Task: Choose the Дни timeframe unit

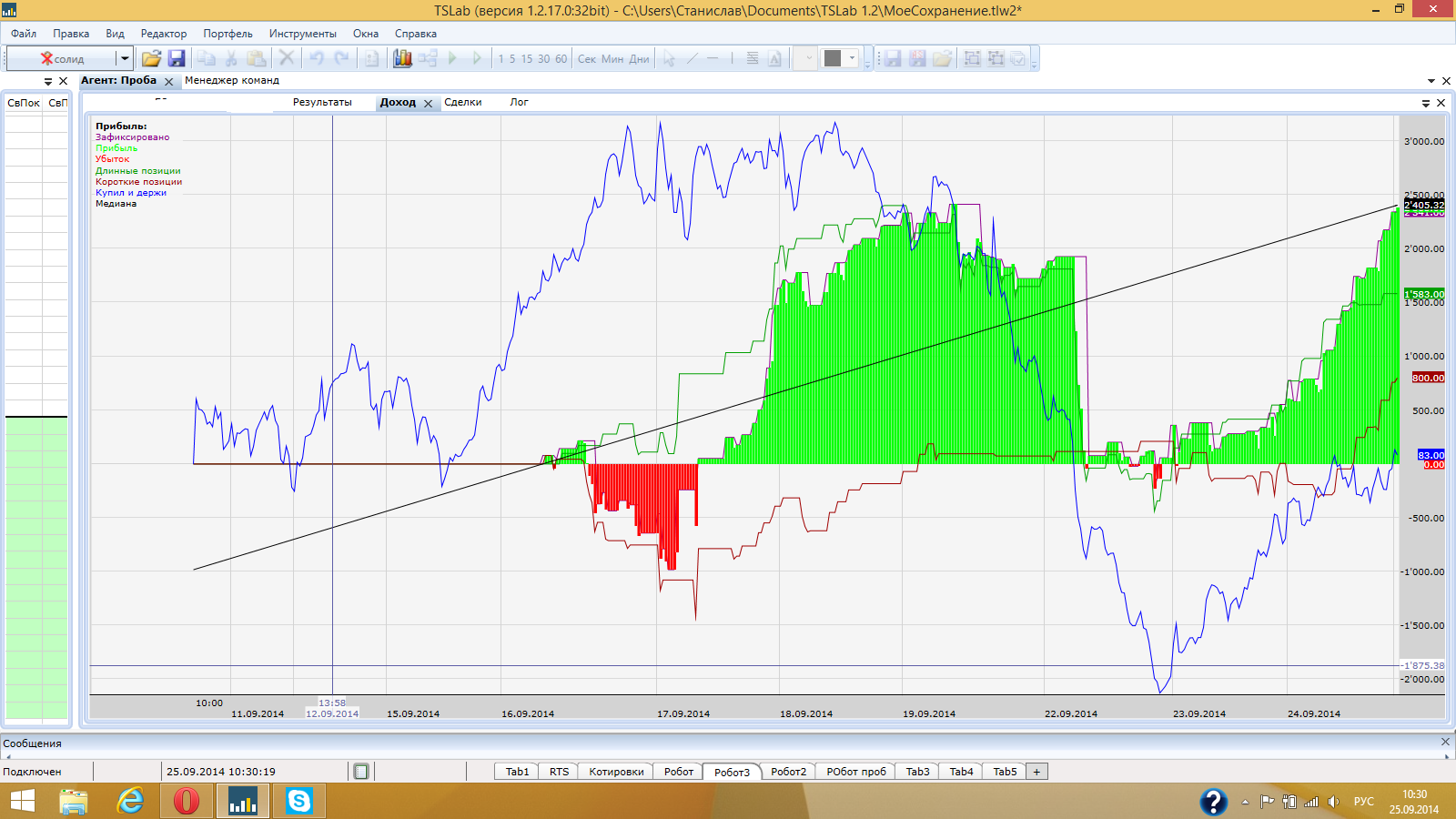Action: coord(640,58)
